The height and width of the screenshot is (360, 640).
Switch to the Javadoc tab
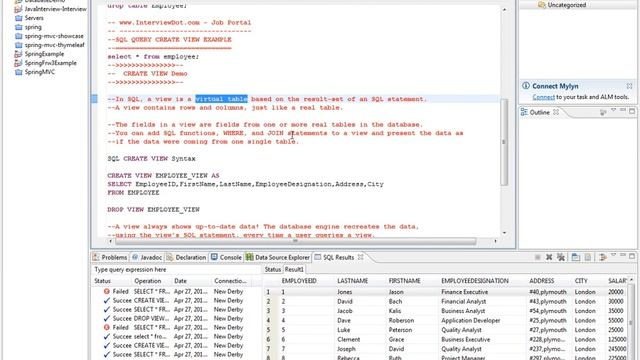(x=147, y=257)
